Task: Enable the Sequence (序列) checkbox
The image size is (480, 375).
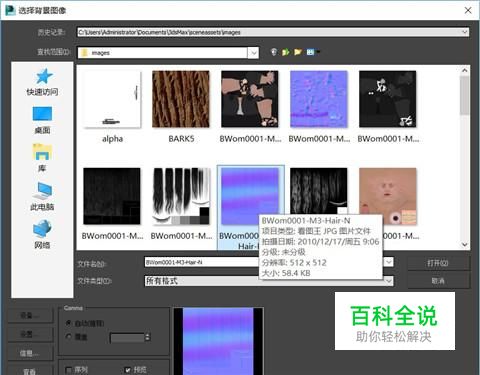Action: coord(69,370)
